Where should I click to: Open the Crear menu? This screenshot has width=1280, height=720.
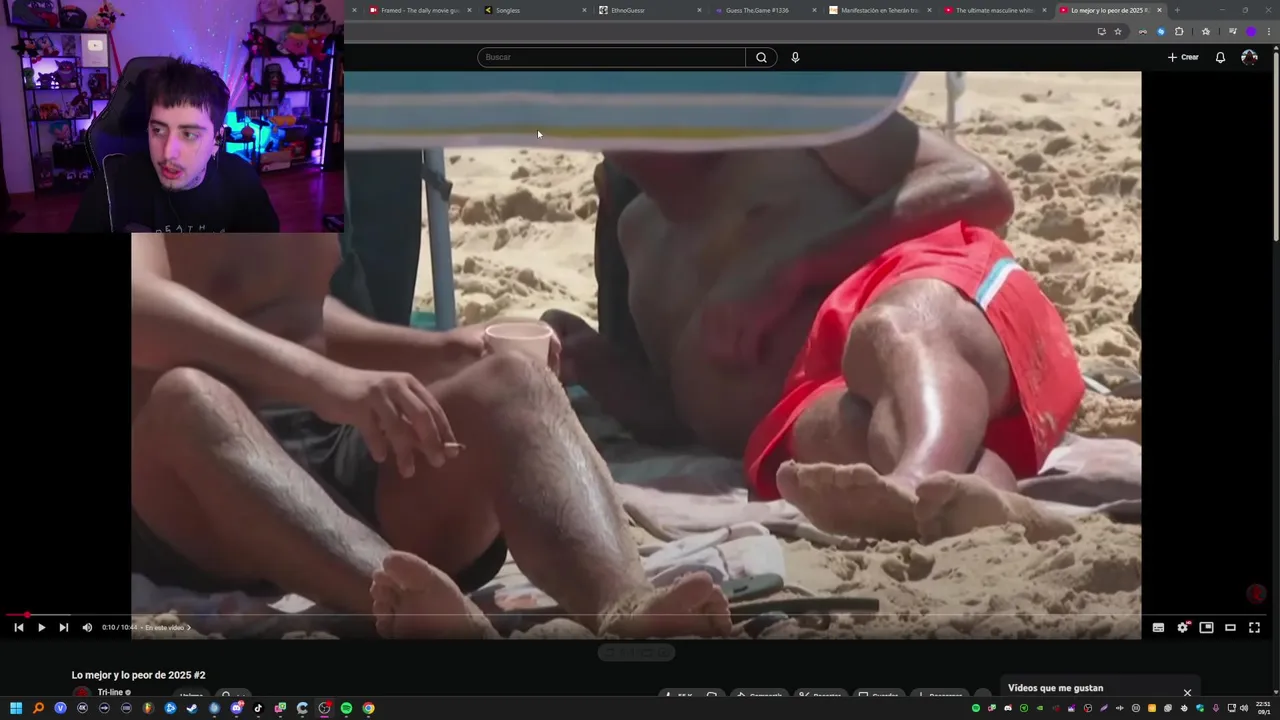1183,57
